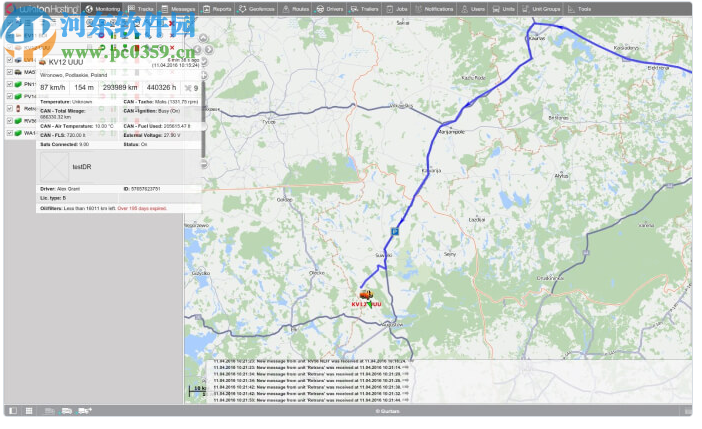Click the Drivers steering wheel icon
This screenshot has height=429, width=702.
(320, 9)
